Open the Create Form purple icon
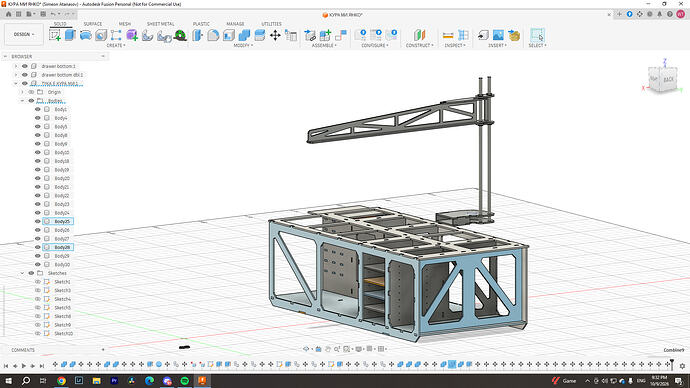This screenshot has height=388, width=690. click(132, 35)
